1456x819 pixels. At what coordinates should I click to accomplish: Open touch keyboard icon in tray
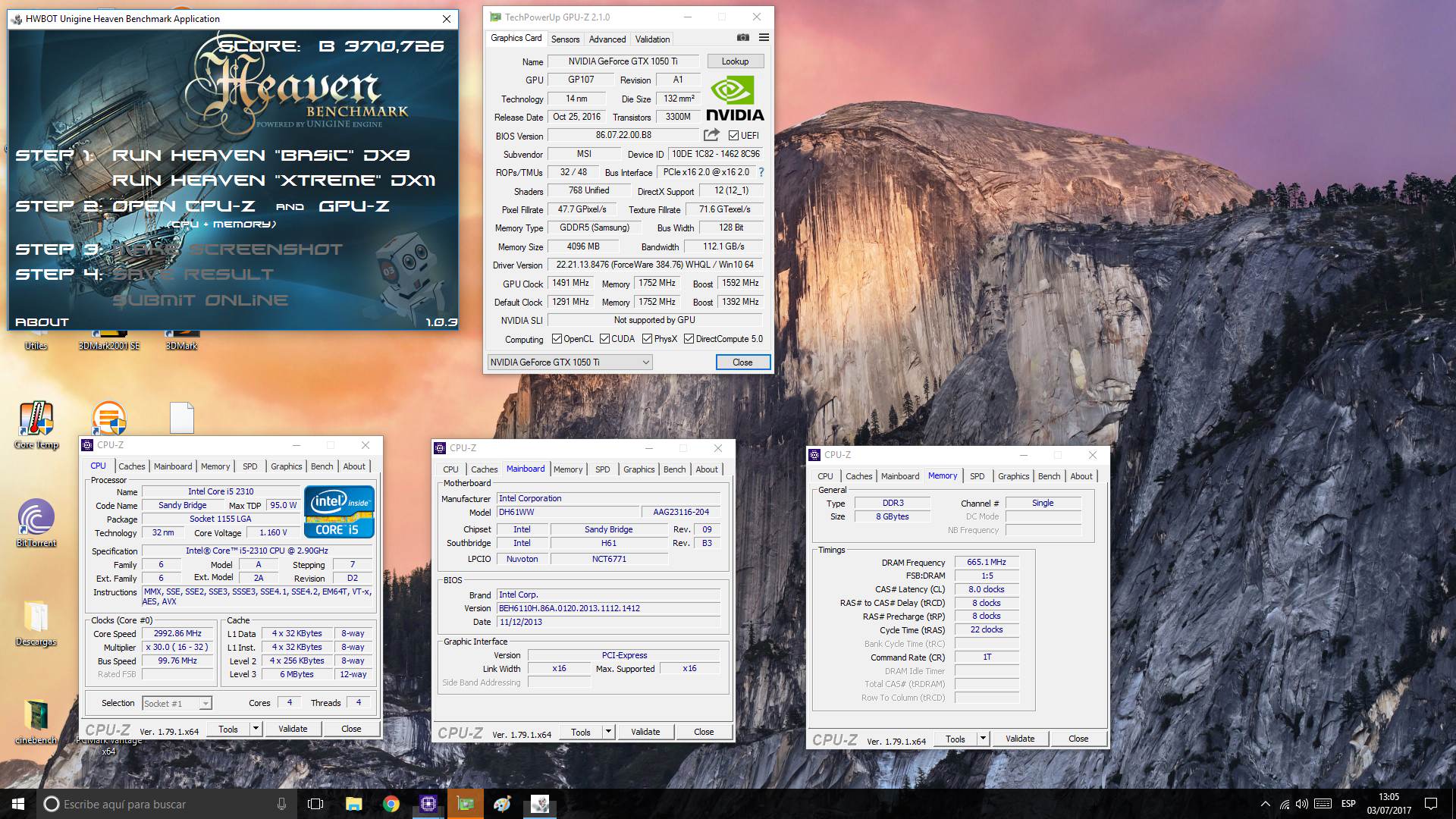[x=1323, y=804]
